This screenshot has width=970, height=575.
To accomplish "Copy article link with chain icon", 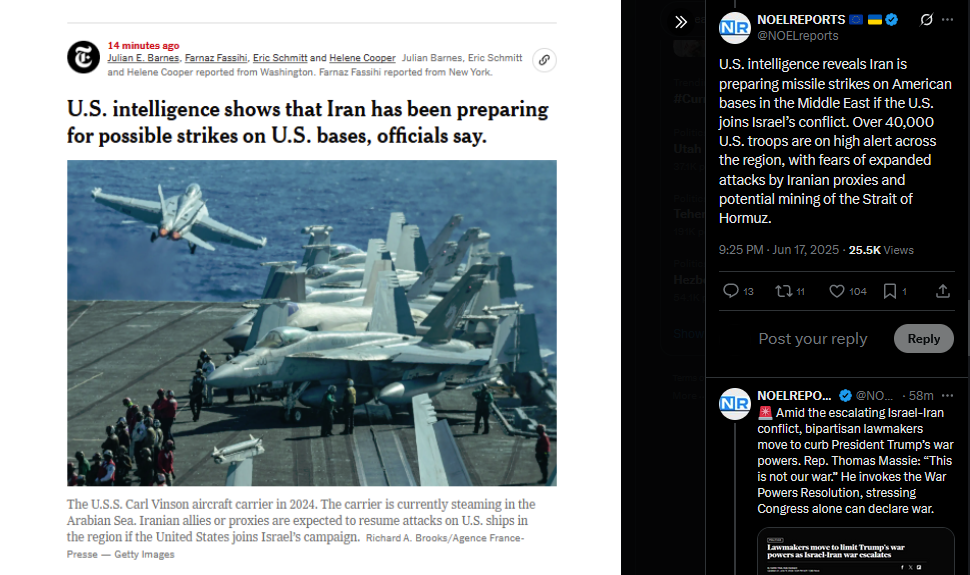I will pos(544,60).
